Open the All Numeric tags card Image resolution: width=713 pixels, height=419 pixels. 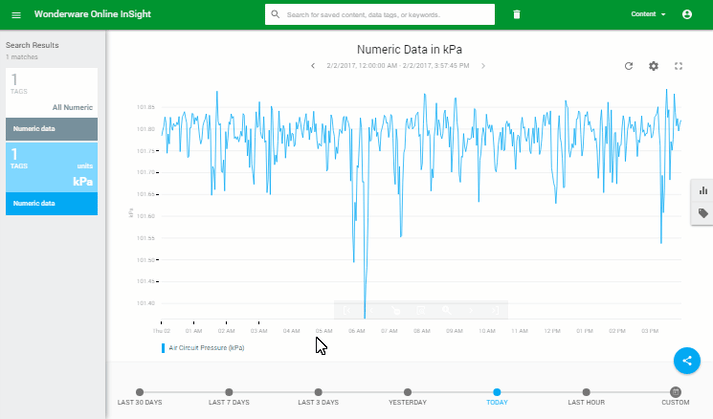[x=52, y=92]
